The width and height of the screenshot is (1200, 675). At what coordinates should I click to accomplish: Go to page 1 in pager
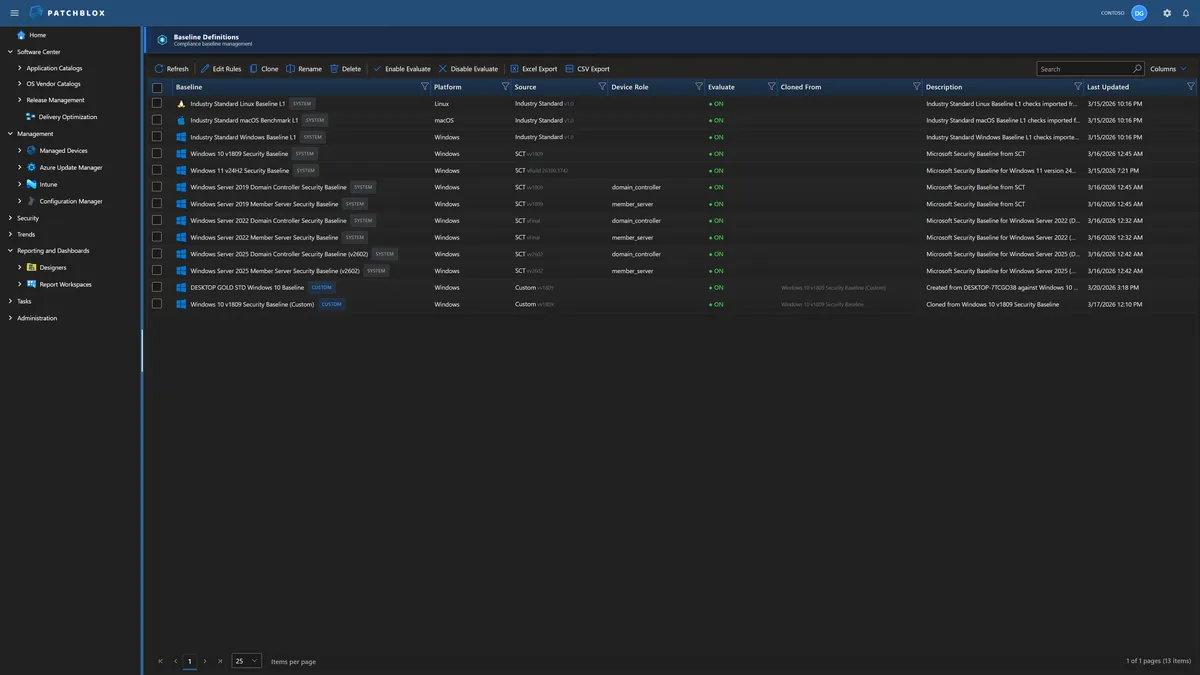coord(190,661)
